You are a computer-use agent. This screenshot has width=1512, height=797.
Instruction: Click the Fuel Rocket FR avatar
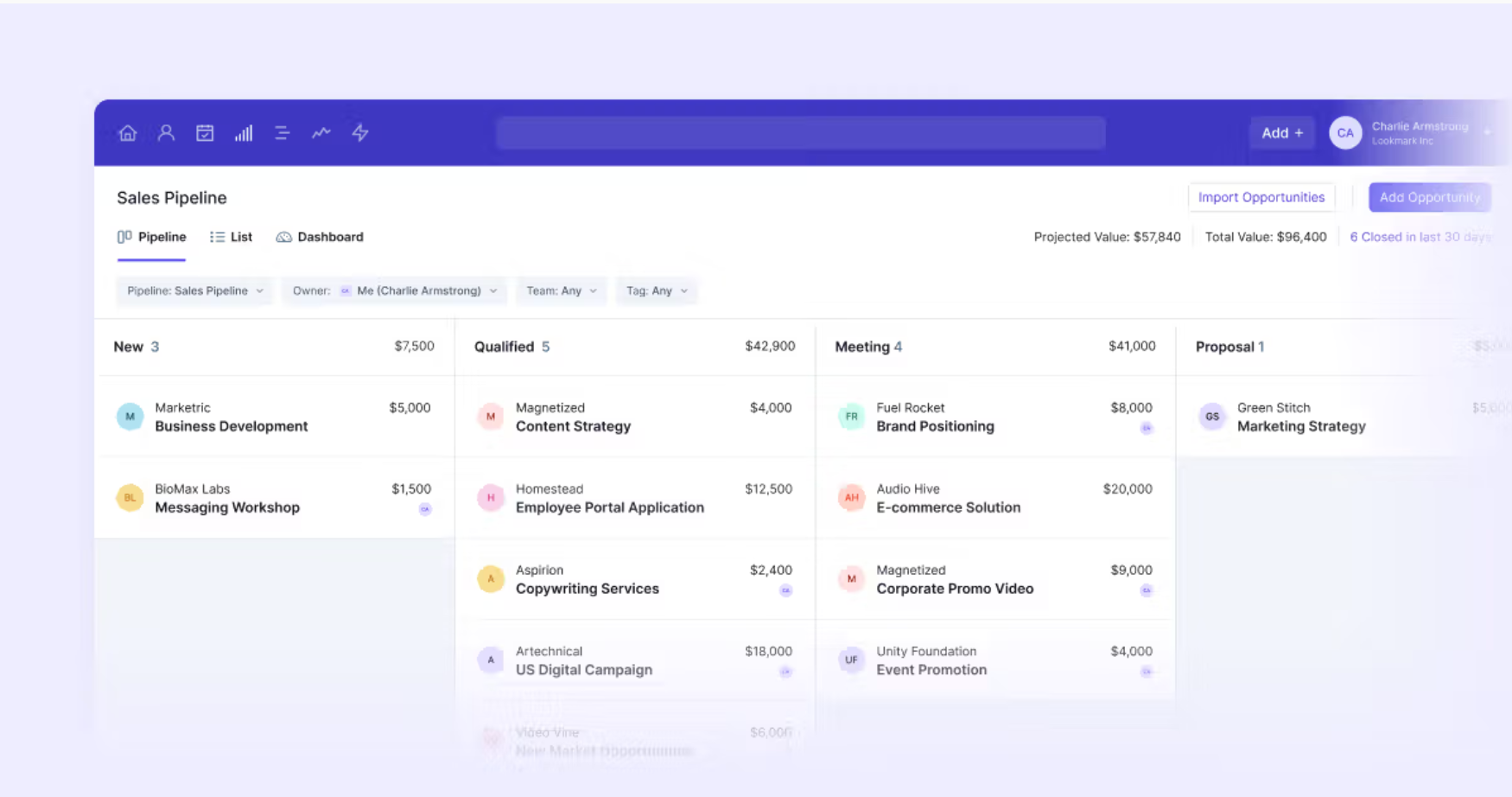(851, 417)
